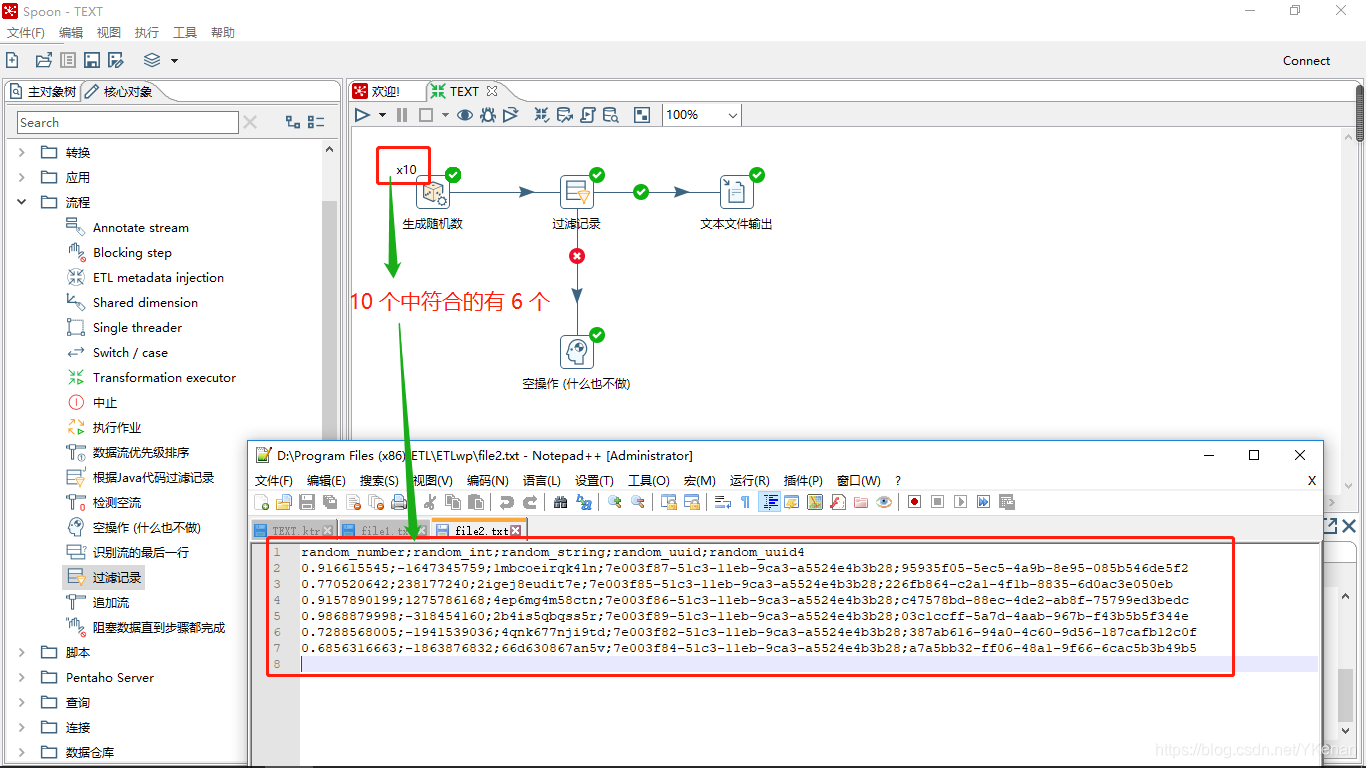Open the 文件(F) menu in Spoon
Screen dimensions: 1366x768
tap(26, 33)
